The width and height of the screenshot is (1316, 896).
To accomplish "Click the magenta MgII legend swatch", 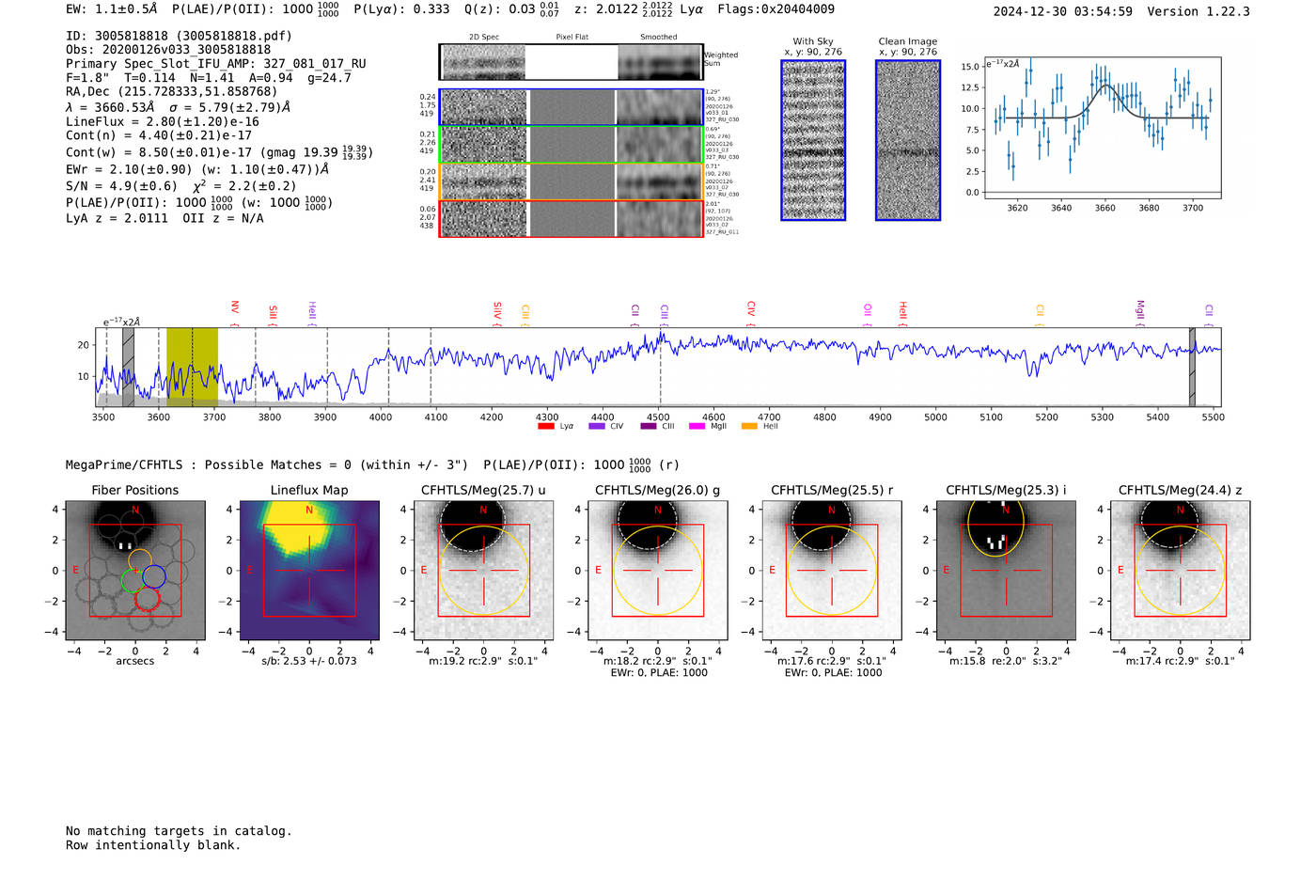I will (697, 426).
